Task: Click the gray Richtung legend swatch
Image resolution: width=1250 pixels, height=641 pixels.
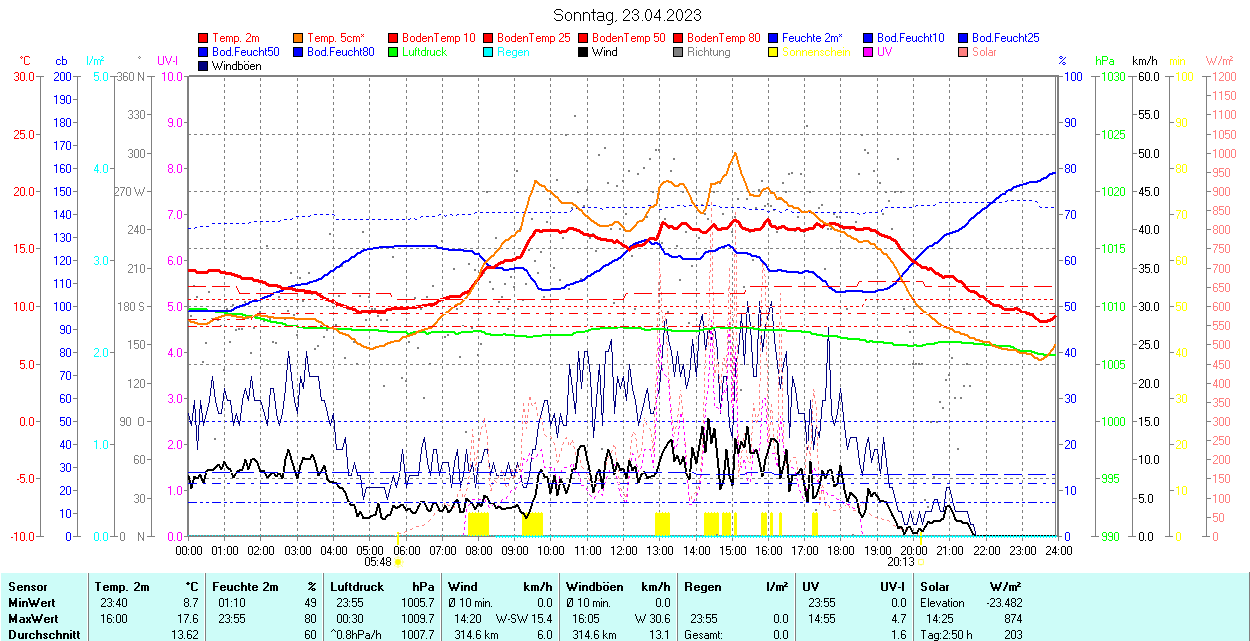Action: coord(678,52)
